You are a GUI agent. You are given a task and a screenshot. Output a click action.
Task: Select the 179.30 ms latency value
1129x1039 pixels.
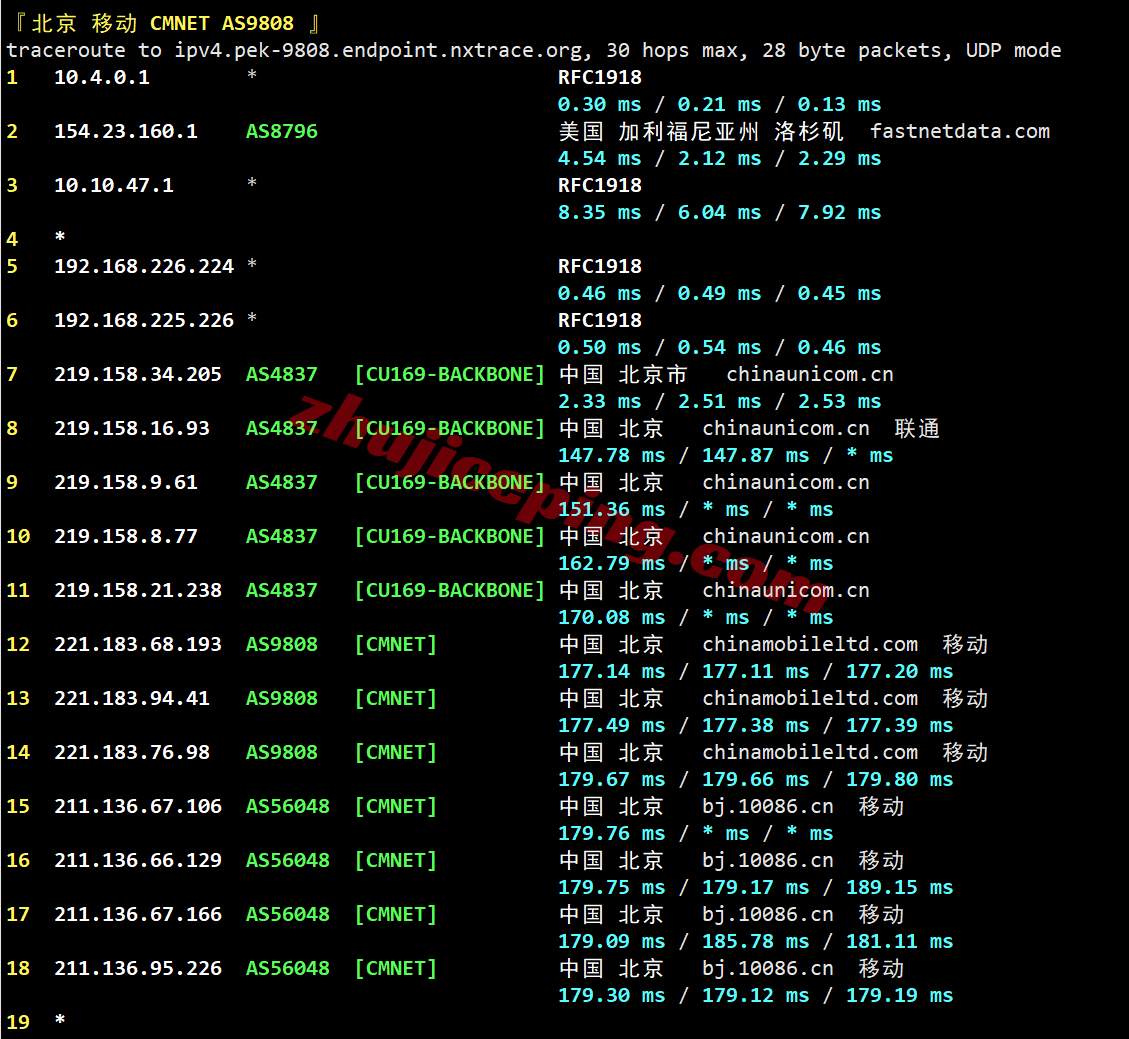click(x=612, y=996)
